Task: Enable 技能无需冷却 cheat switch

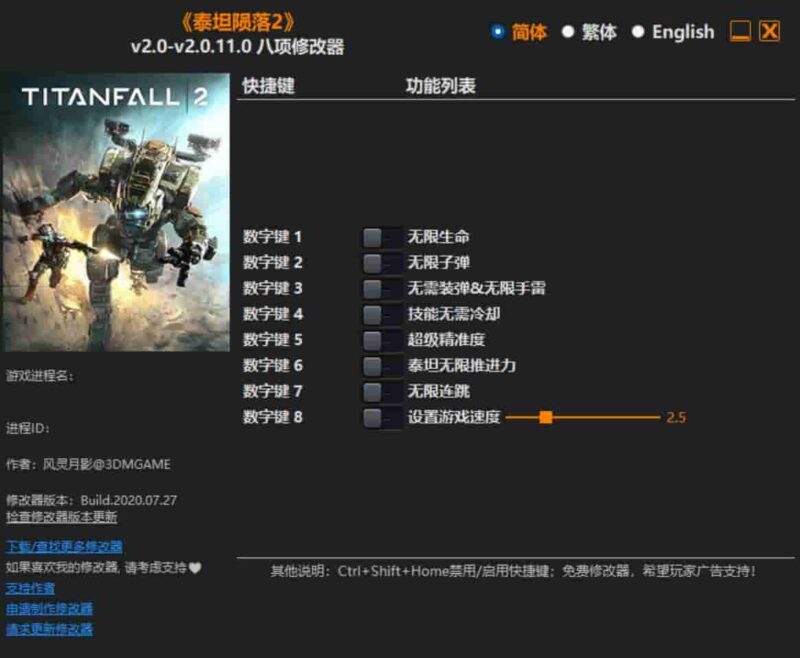Action: 375,314
